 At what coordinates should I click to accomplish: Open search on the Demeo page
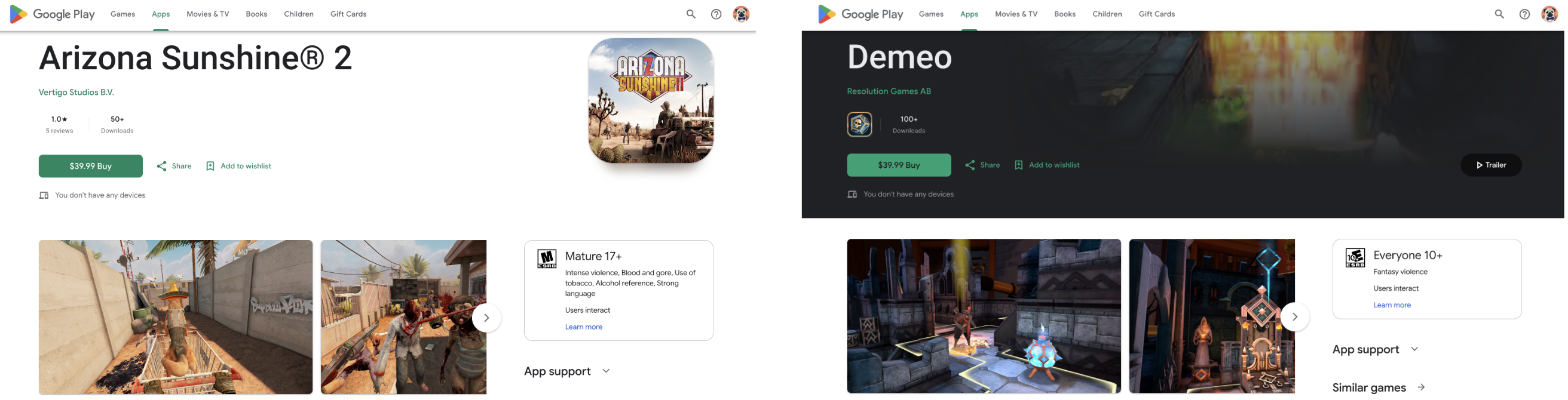click(1499, 14)
